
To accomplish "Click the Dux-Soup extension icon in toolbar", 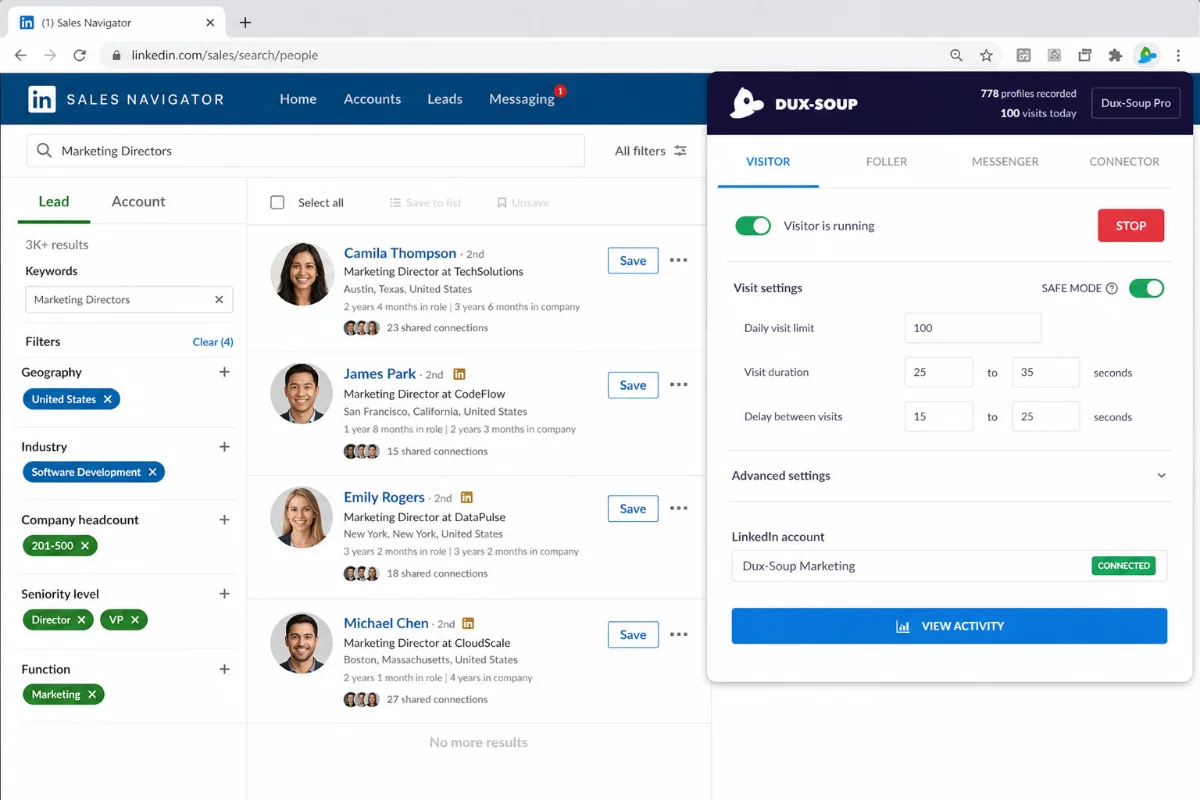I will point(1147,55).
